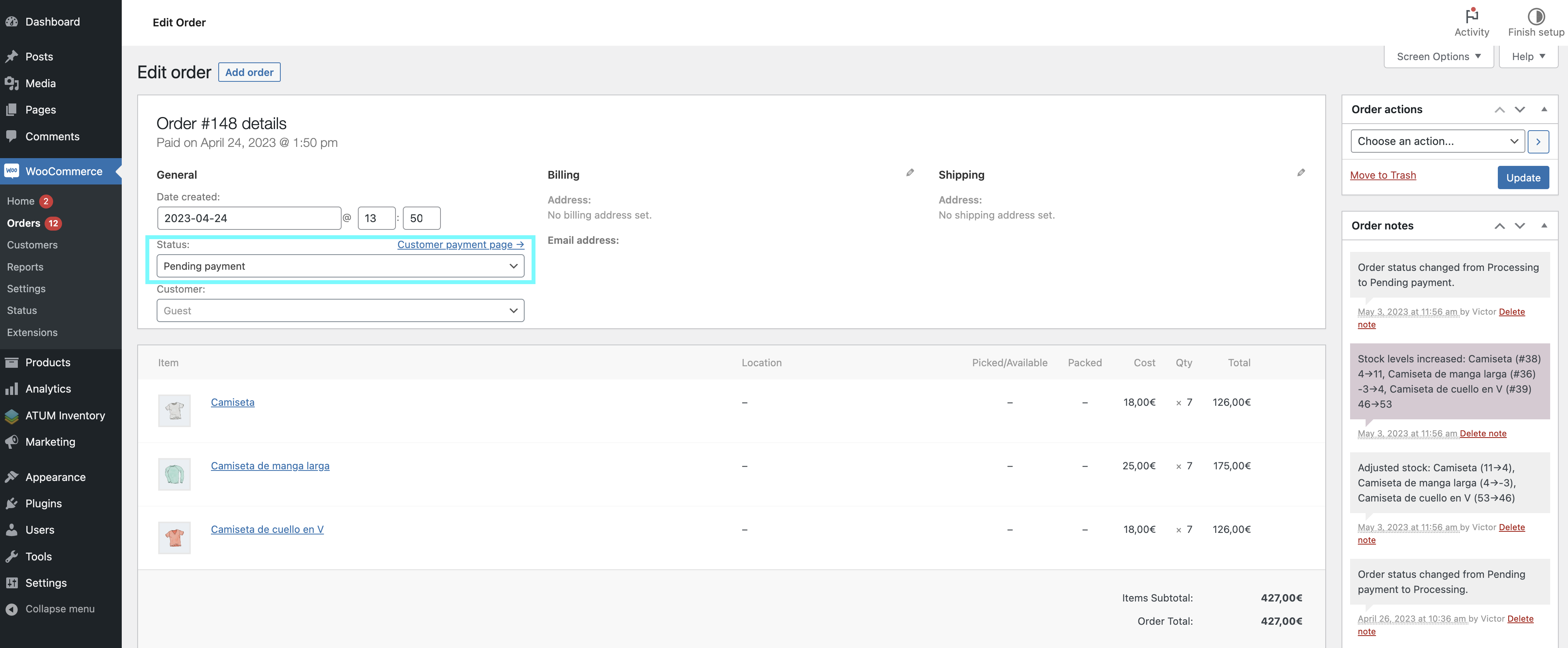Click the Picked/Available column header
The height and width of the screenshot is (648, 1568).
point(1009,363)
